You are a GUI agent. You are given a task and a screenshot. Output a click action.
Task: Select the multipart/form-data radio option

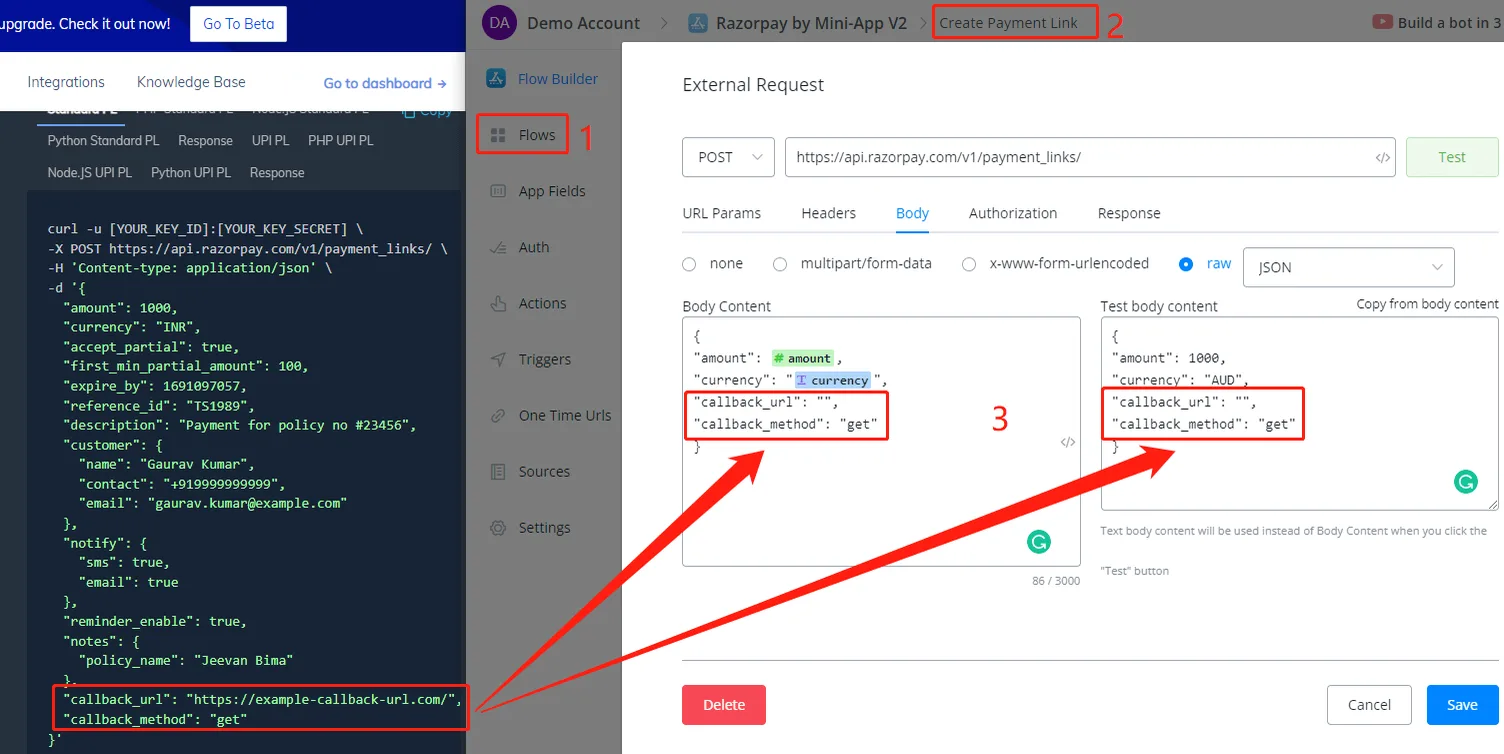coord(780,264)
